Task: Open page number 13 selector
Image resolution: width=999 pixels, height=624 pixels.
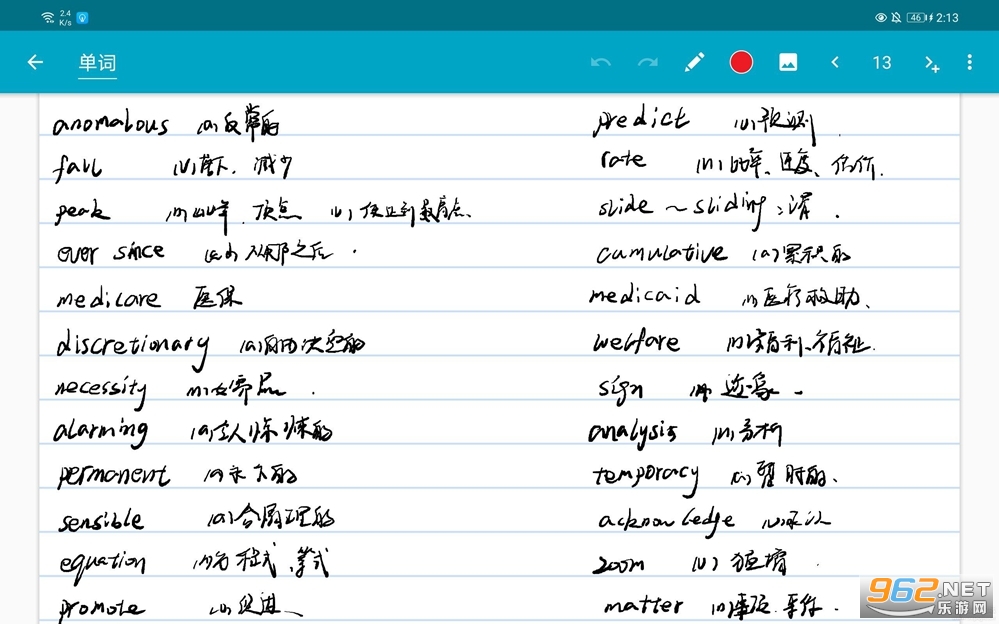Action: 882,62
